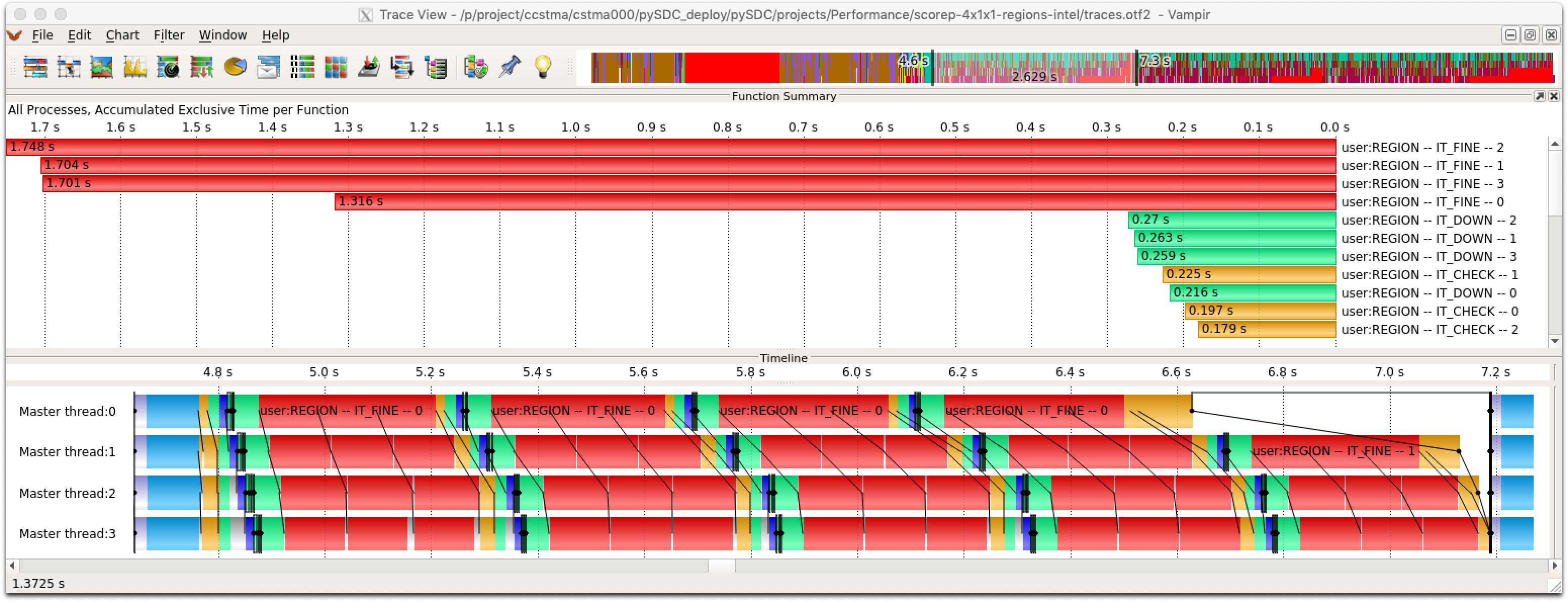
Task: Select the 0.27 s IT_DOWN -- 2 bar
Action: click(x=1232, y=220)
